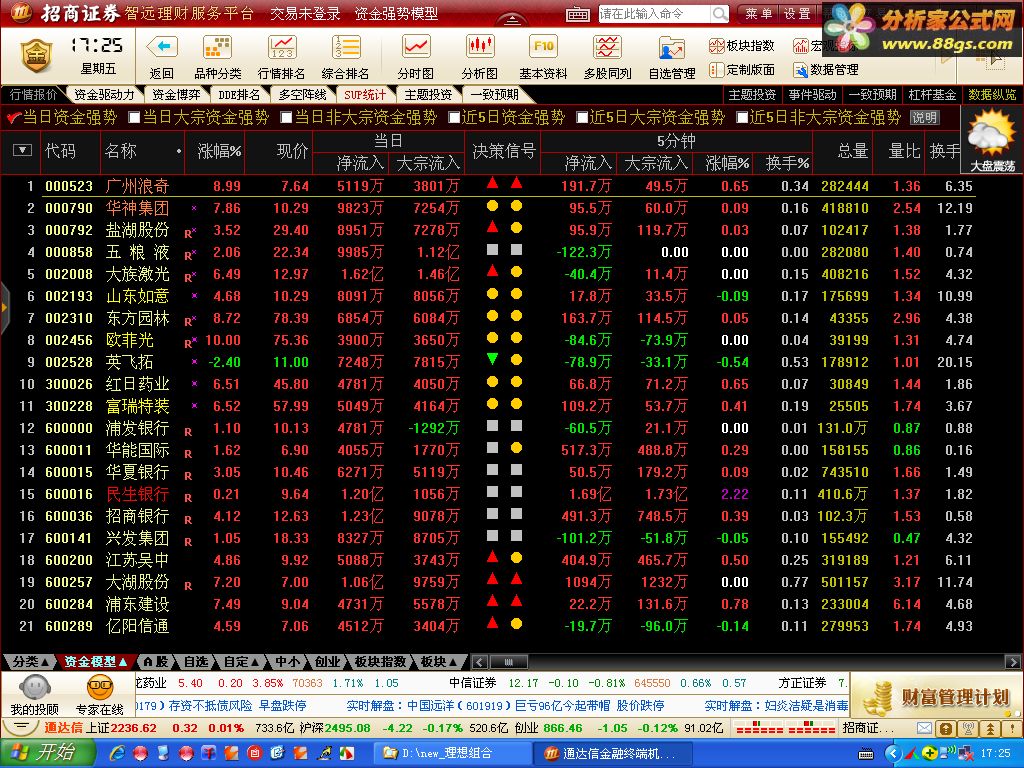
Task: Open the 设置 settings button
Action: [797, 14]
